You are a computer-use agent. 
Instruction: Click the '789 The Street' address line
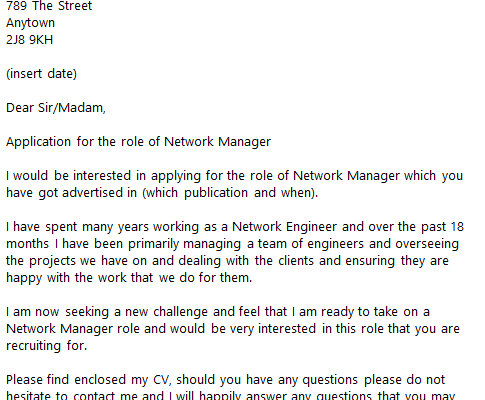pos(49,6)
